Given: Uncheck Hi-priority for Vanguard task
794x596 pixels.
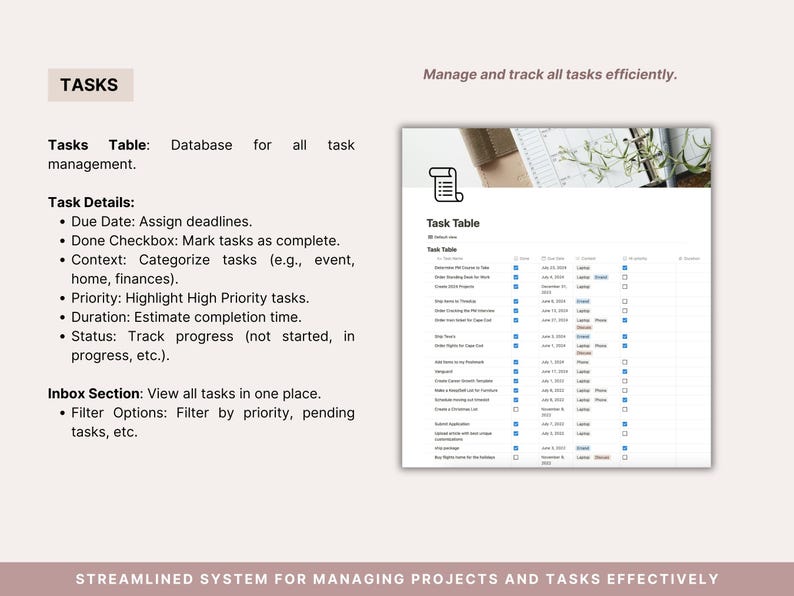Looking at the screenshot, I should click(624, 372).
